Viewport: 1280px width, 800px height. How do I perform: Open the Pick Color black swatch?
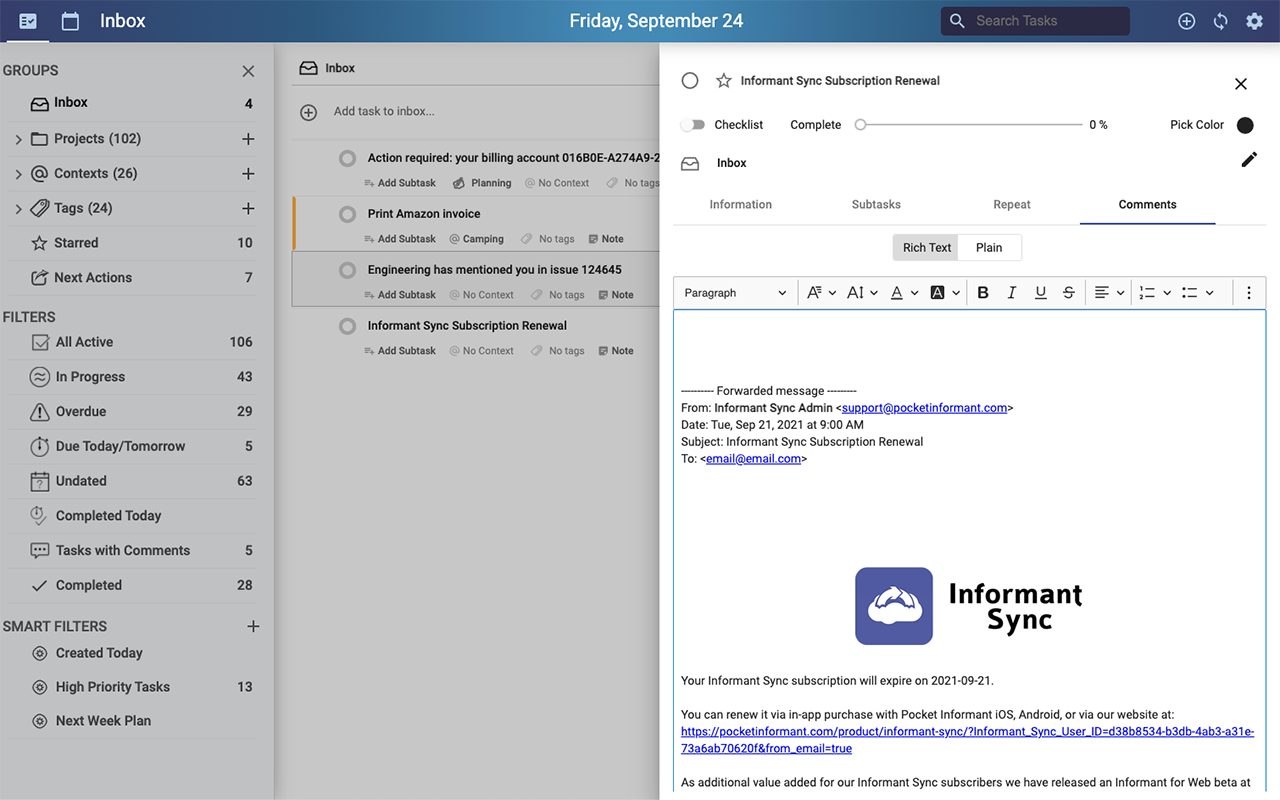point(1245,125)
